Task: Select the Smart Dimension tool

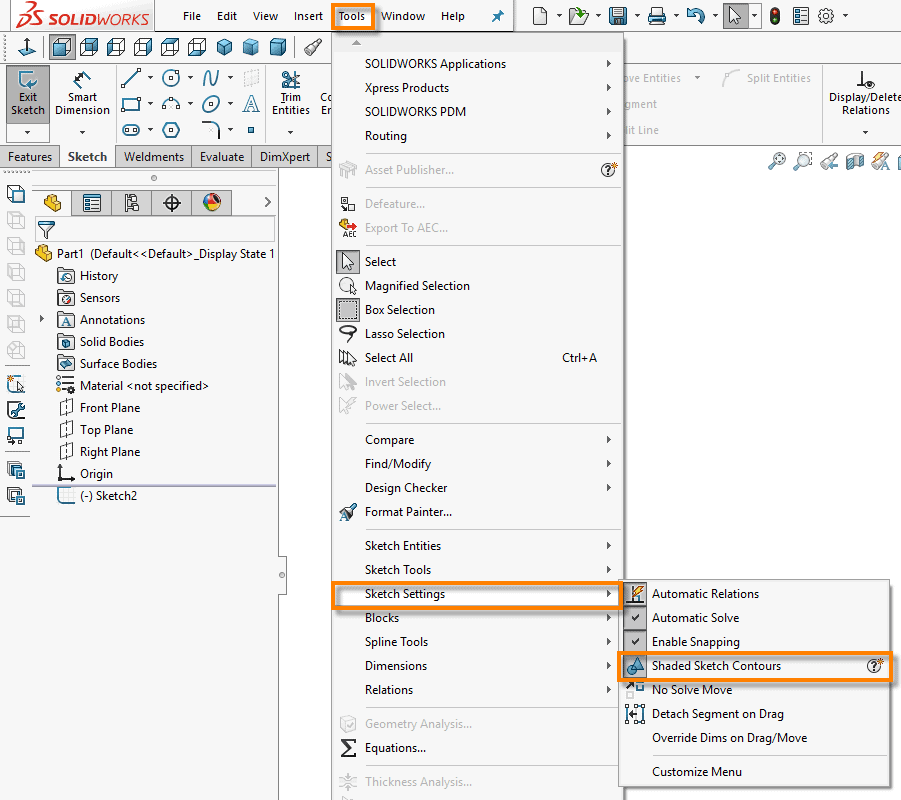Action: pos(82,94)
